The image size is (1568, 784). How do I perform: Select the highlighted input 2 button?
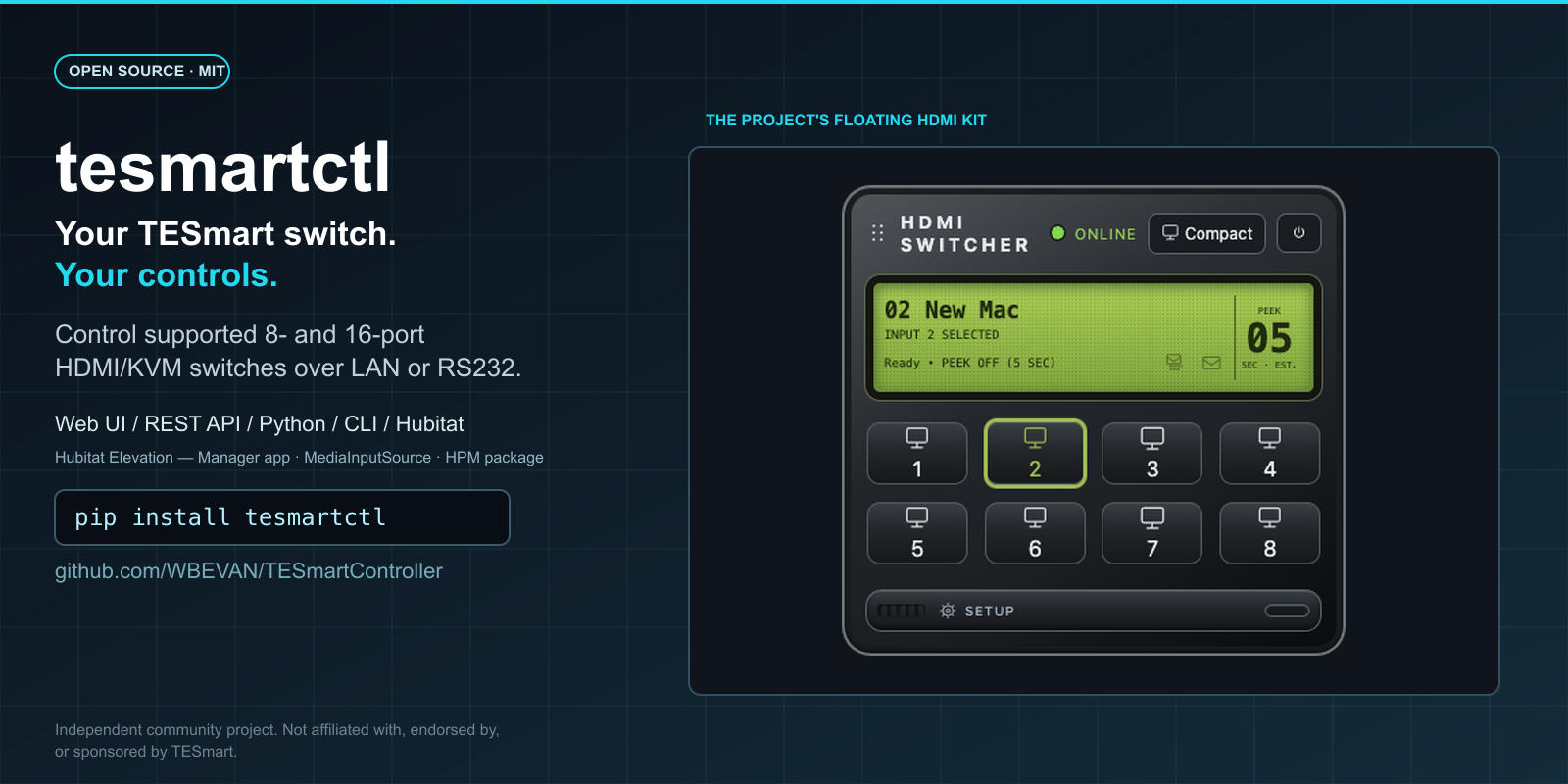tap(1035, 454)
